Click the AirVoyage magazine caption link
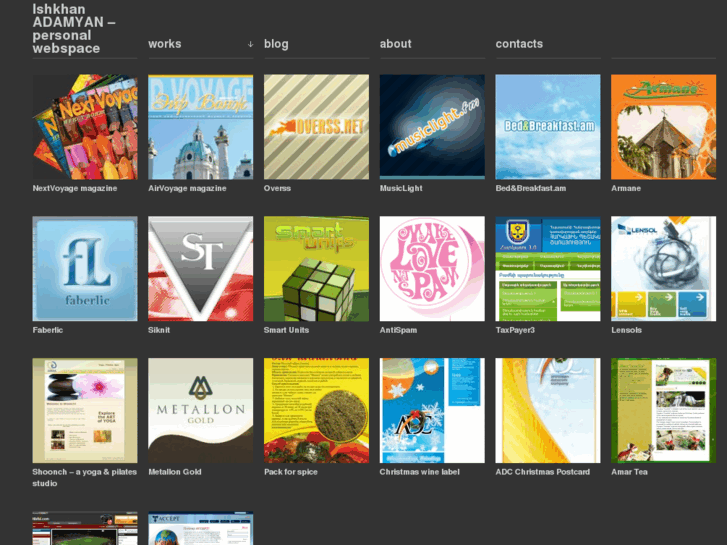Viewport: 727px width, 545px height. point(187,188)
